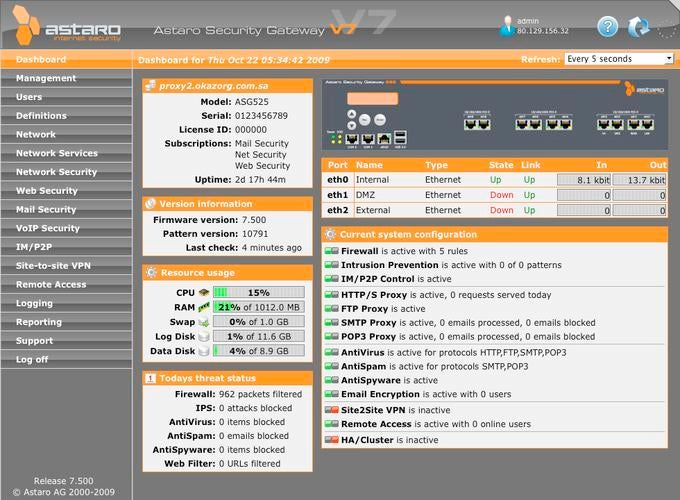Click the Firewall status indicator

click(x=332, y=251)
